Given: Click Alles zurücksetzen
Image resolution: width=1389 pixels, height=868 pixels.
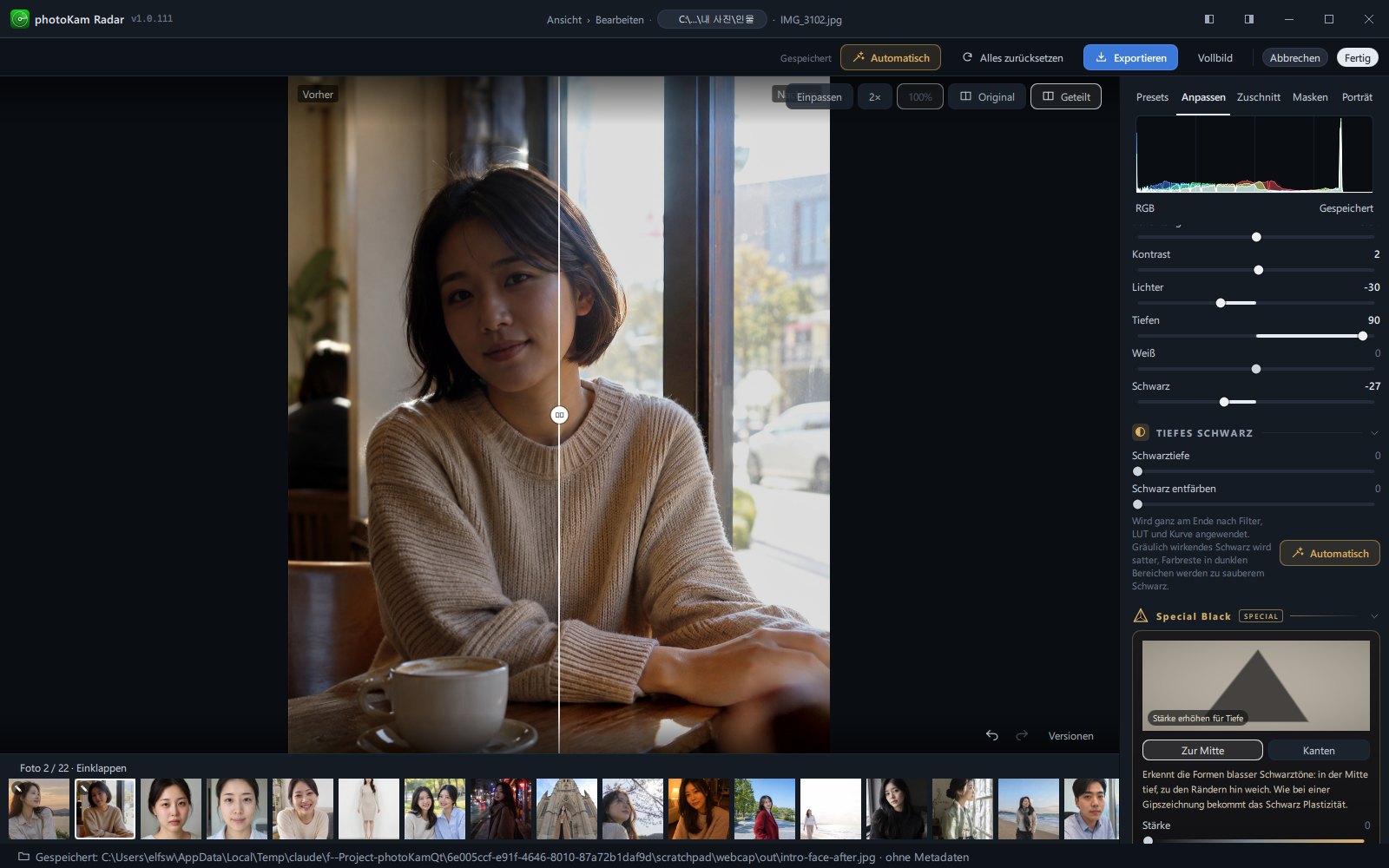Looking at the screenshot, I should (1012, 57).
